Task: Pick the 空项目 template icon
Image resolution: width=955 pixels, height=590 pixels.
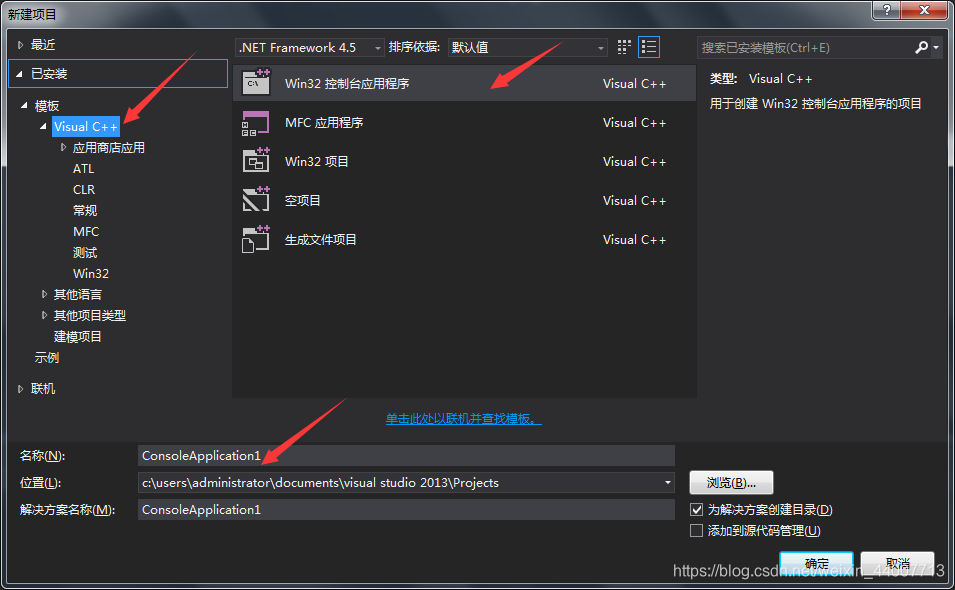Action: point(256,200)
